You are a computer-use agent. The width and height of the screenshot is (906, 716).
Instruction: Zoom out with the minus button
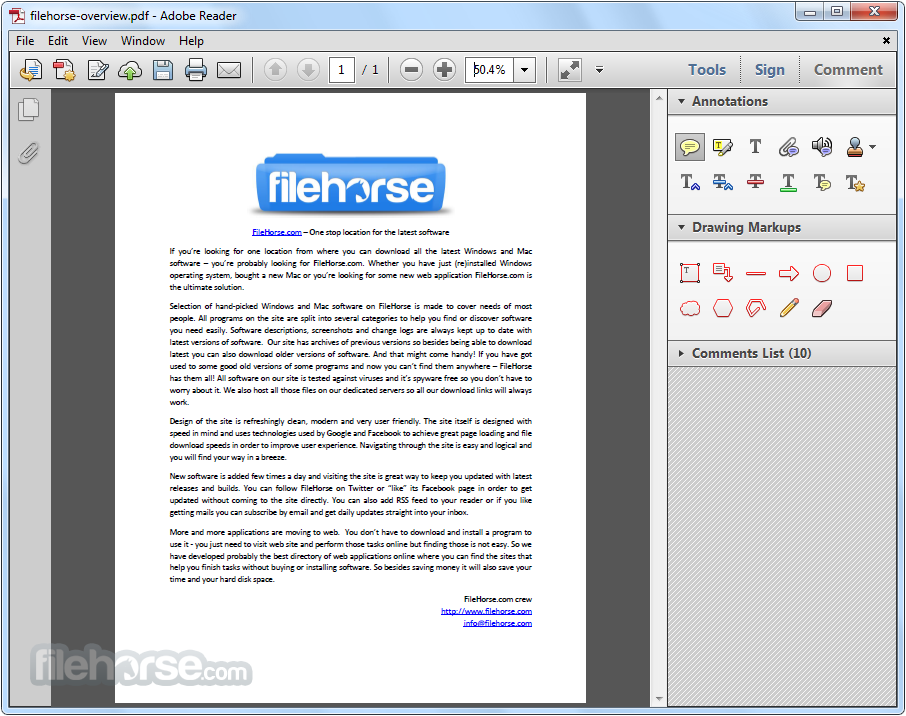coord(411,70)
